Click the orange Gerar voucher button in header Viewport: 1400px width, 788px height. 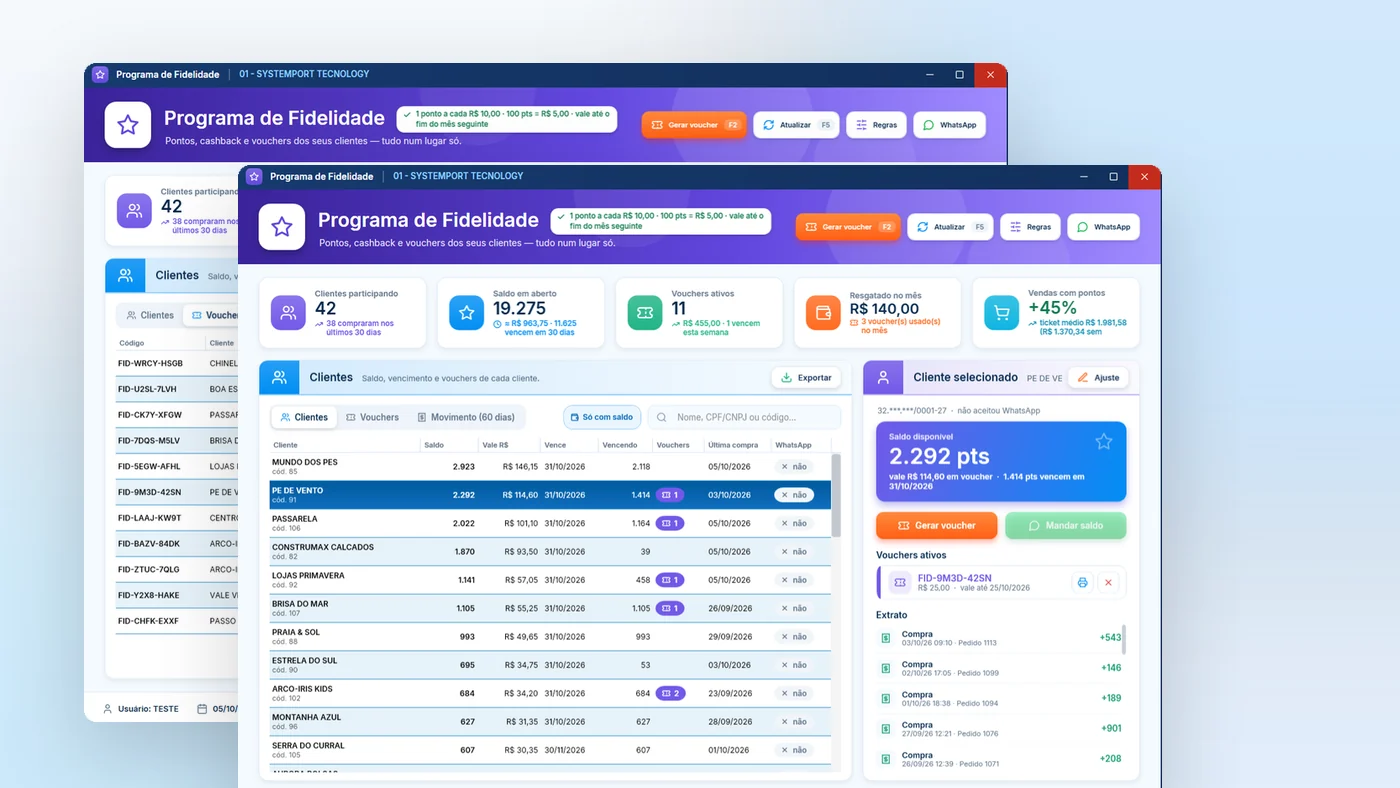[x=848, y=227]
